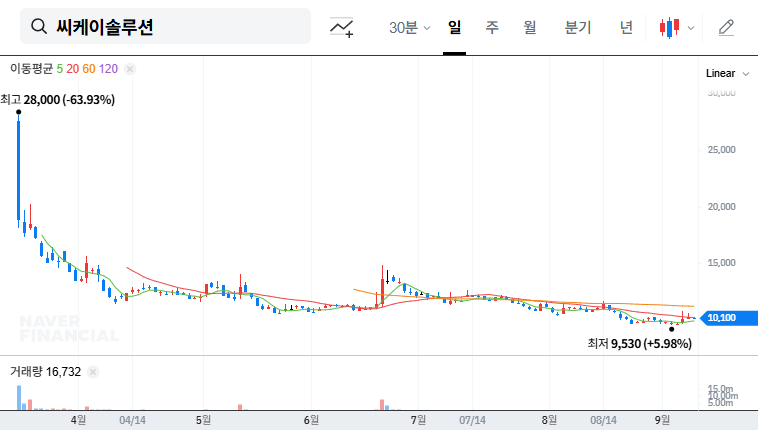Click the 20,000 price axis label
This screenshot has width=758, height=430.
722,207
